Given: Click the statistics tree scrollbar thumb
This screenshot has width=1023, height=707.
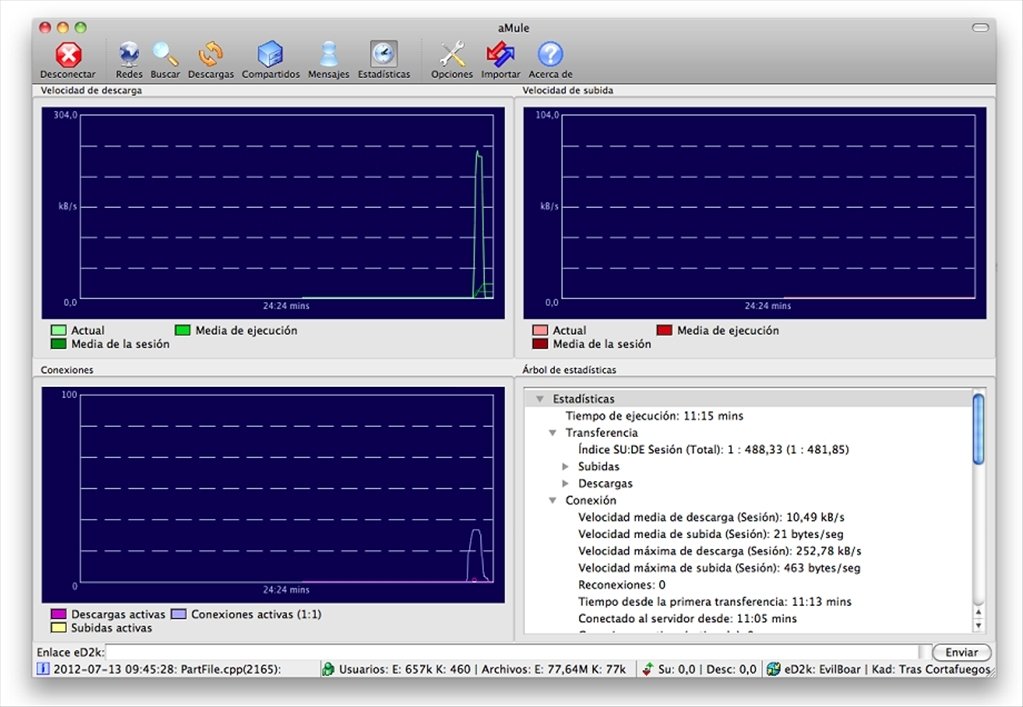Looking at the screenshot, I should click(x=978, y=429).
